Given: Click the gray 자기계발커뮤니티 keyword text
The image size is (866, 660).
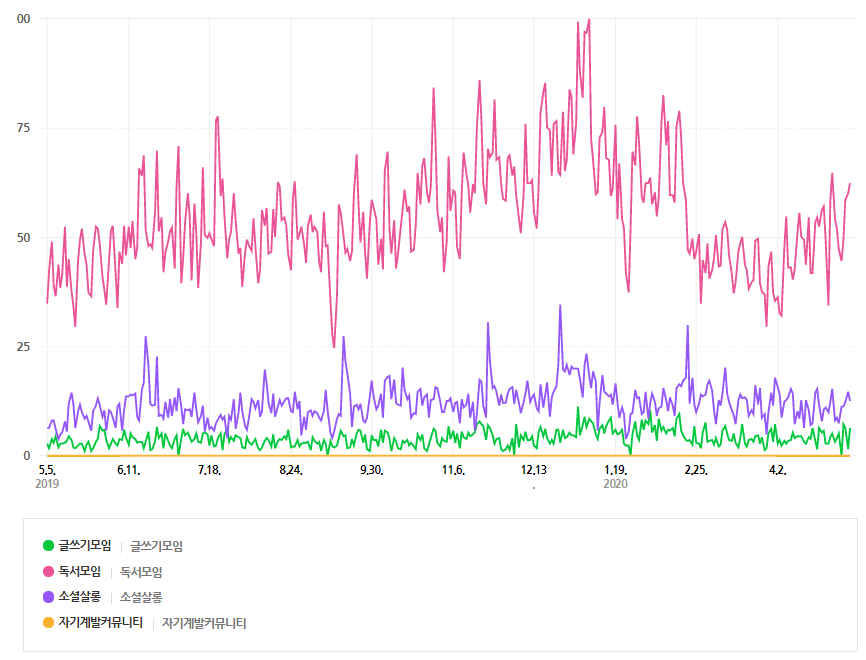Looking at the screenshot, I should 204,623.
